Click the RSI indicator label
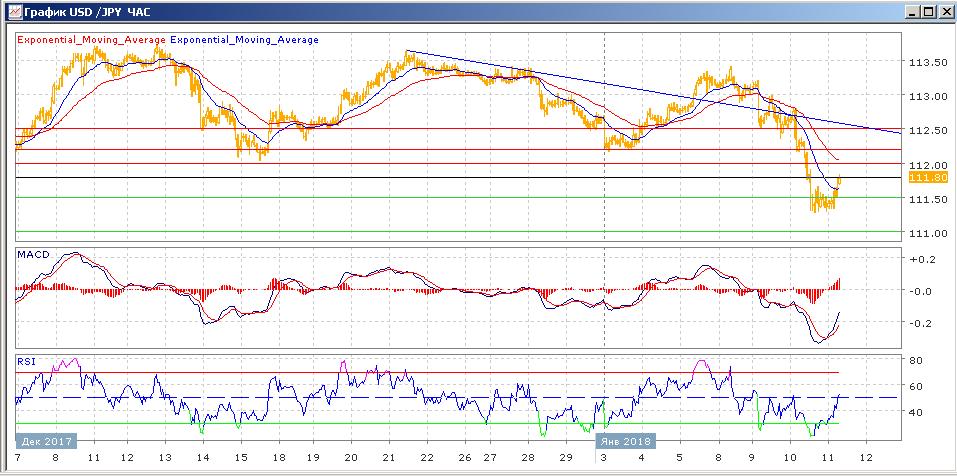Image resolution: width=957 pixels, height=476 pixels. pos(26,361)
